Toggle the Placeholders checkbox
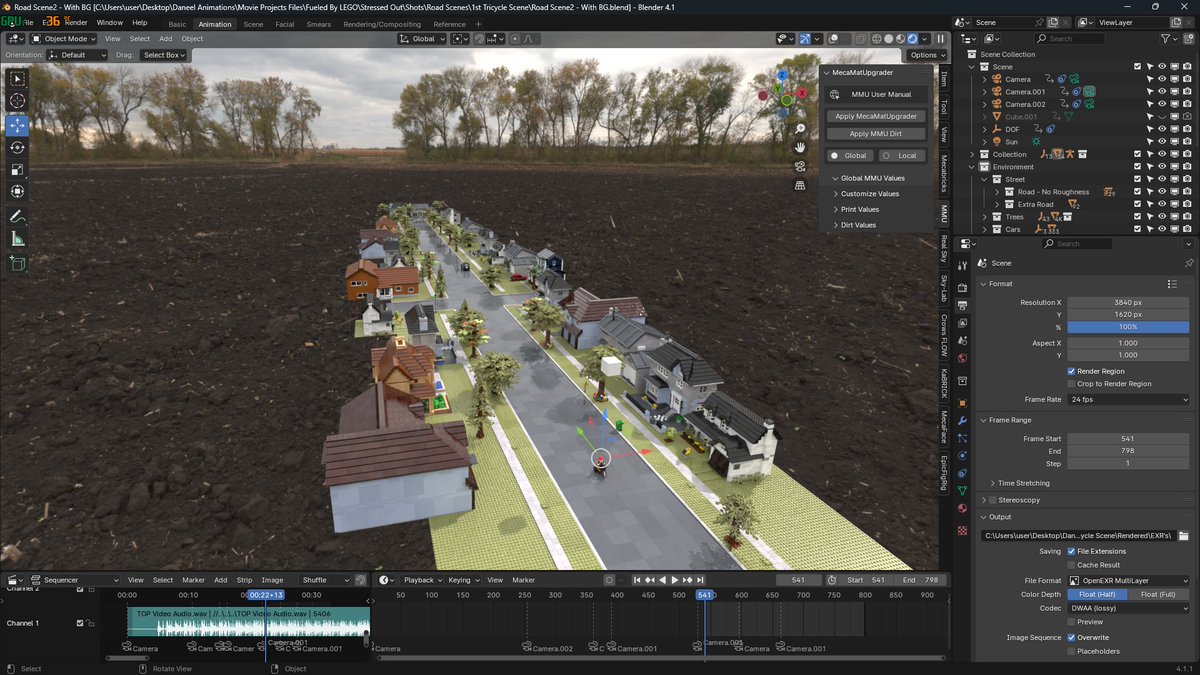Viewport: 1200px width, 675px height. [1071, 651]
